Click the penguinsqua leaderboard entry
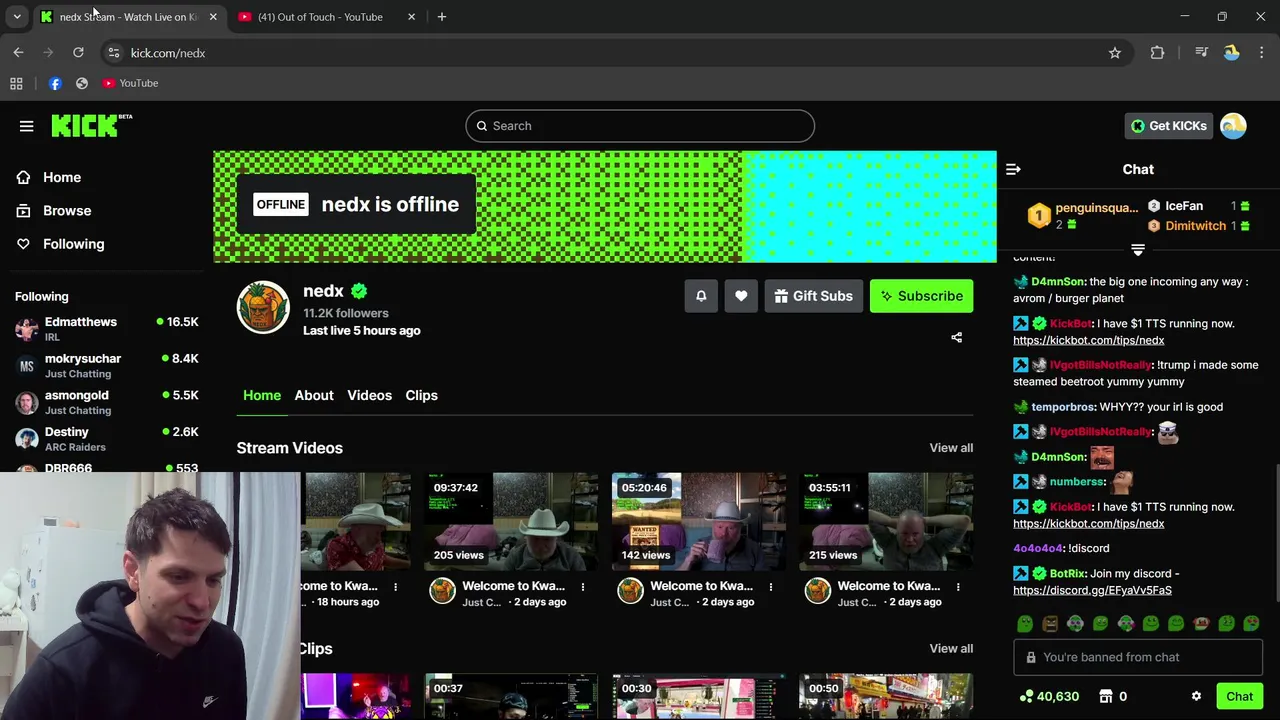The width and height of the screenshot is (1280, 720). pos(1084,215)
